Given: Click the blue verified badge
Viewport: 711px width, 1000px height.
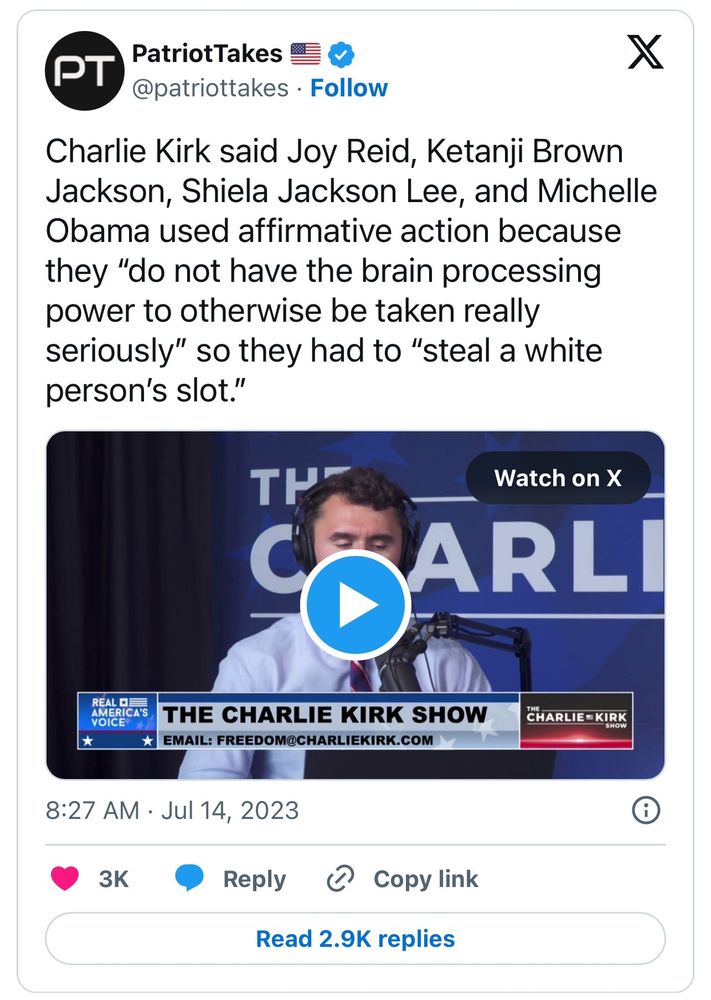Looking at the screenshot, I should click(341, 55).
